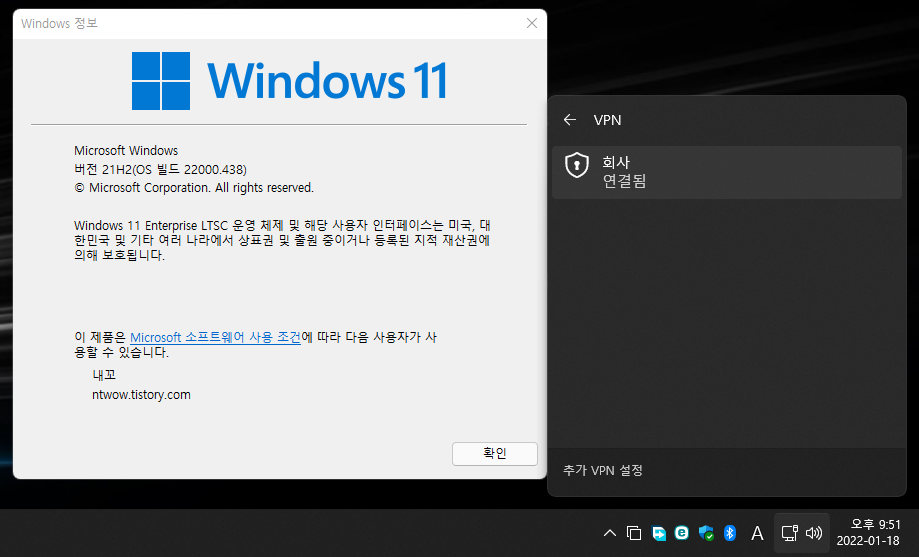The width and height of the screenshot is (919, 557).
Task: Click the Windows 11 logo image
Action: [x=290, y=80]
